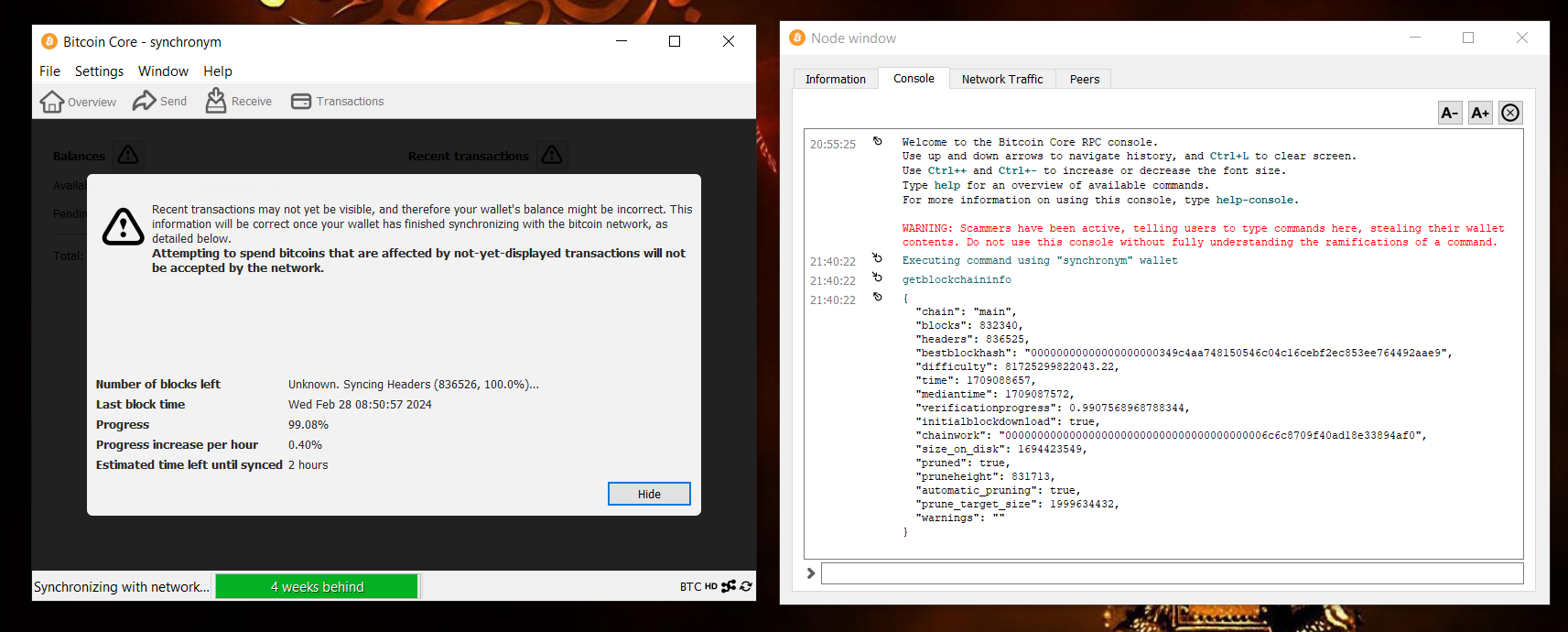Click the "Wed Feb 28 08:50:57 2024" block time

pyautogui.click(x=360, y=405)
